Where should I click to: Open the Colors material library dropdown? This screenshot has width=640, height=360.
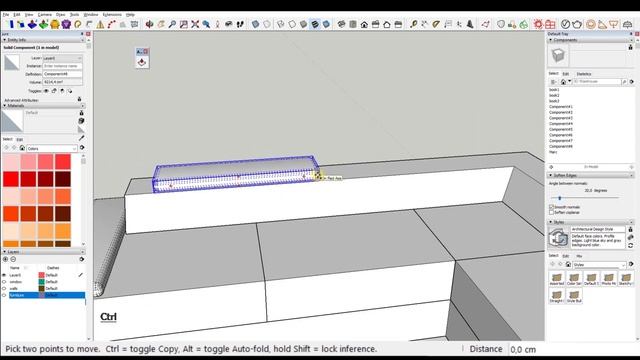click(51, 149)
